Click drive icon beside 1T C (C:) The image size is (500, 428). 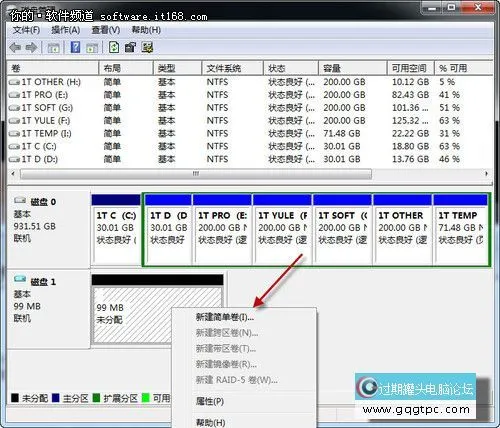pyautogui.click(x=14, y=147)
